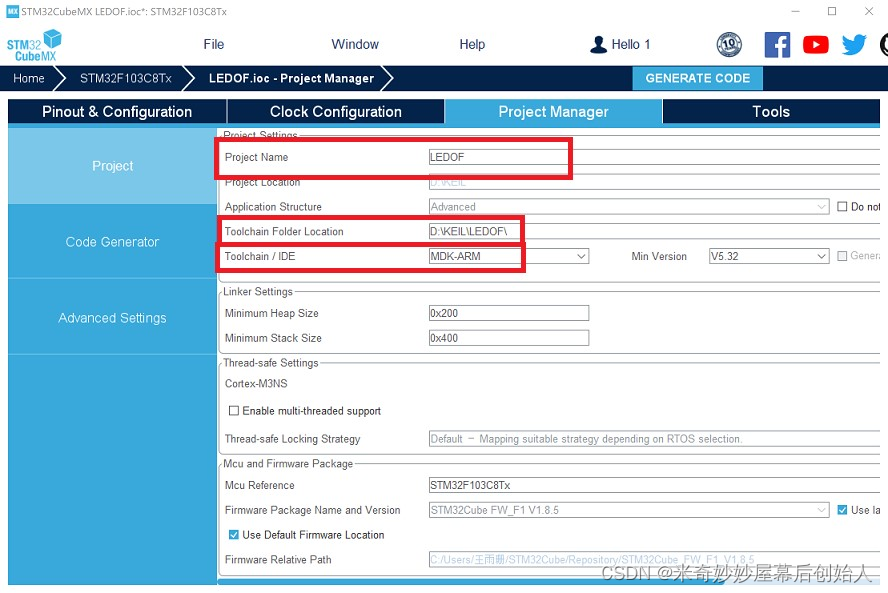
Task: Toggle the Use latest firmware checkbox
Action: point(842,510)
